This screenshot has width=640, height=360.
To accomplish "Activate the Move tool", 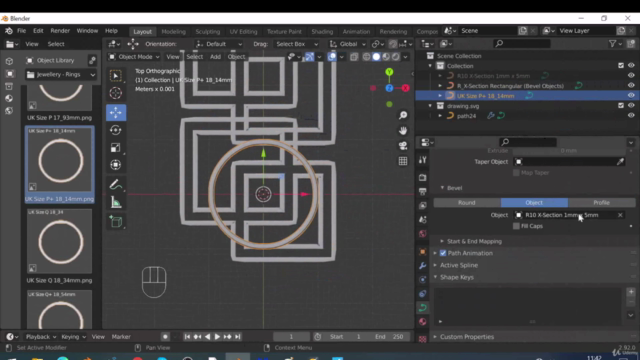I will [116, 112].
